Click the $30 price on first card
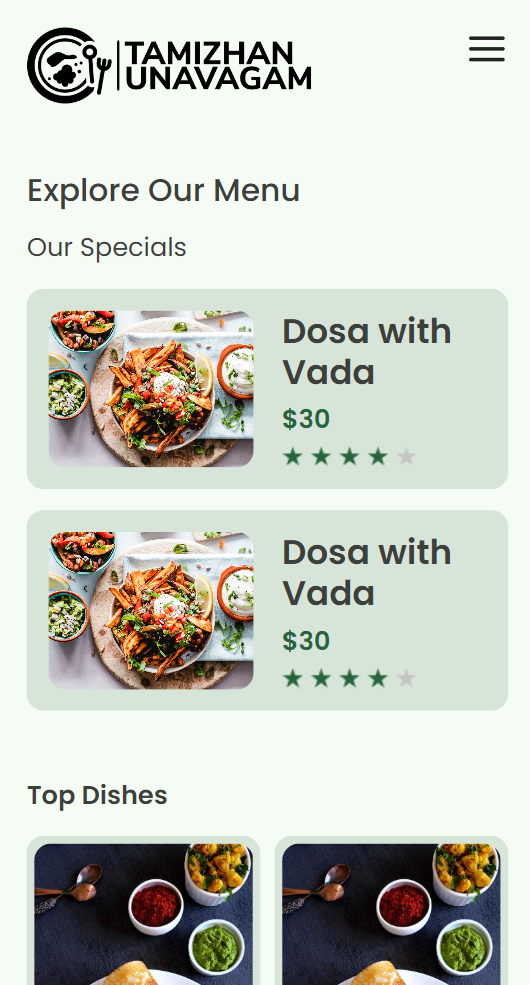Image resolution: width=530 pixels, height=985 pixels. click(306, 419)
